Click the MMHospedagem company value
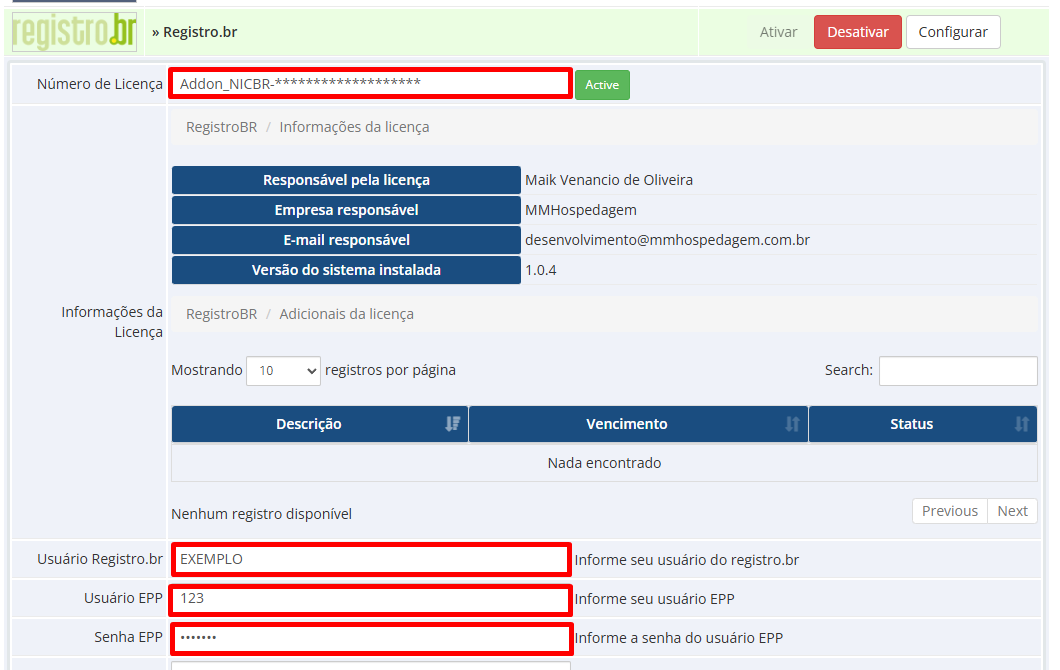 click(x=581, y=210)
